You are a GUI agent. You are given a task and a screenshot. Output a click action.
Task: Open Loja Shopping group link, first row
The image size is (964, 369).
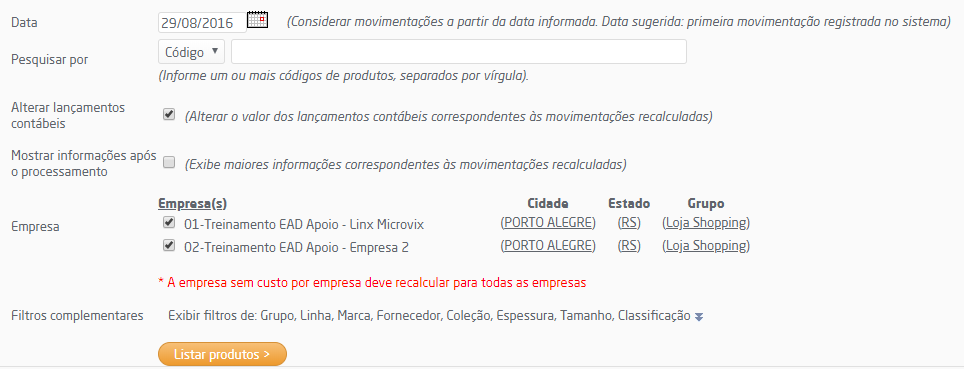coord(706,223)
